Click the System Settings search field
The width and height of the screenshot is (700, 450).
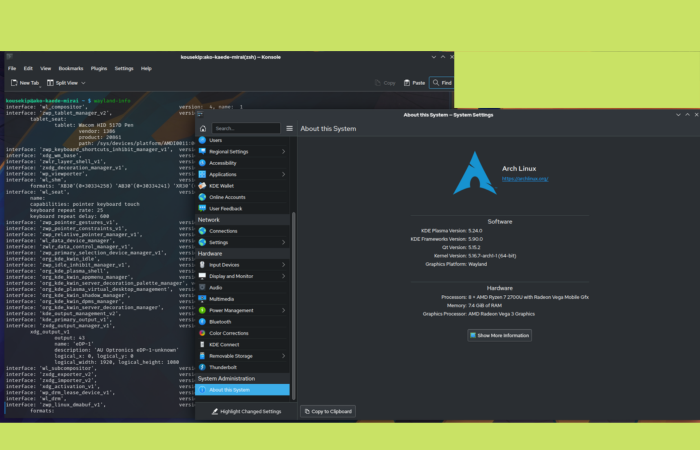tap(246, 129)
